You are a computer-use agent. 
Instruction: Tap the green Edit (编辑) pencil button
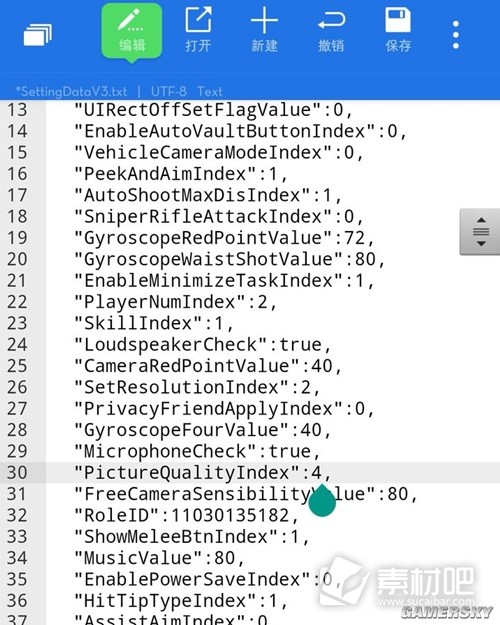pos(132,32)
